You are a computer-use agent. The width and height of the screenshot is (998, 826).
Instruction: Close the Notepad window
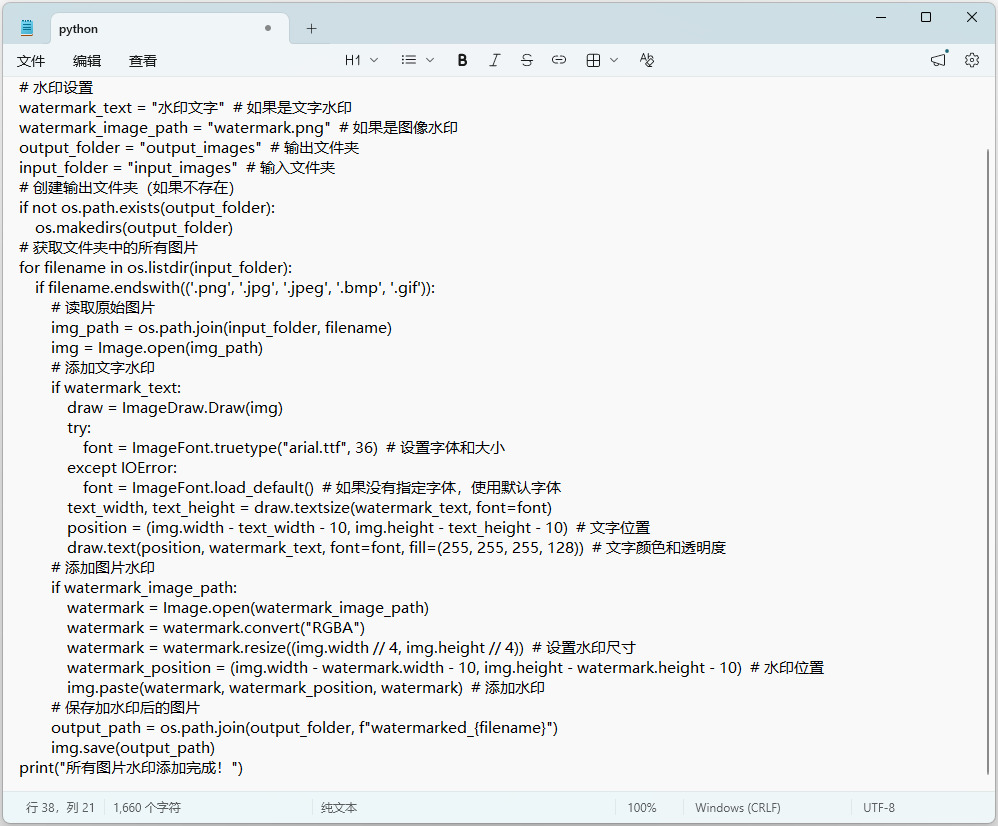(x=972, y=17)
